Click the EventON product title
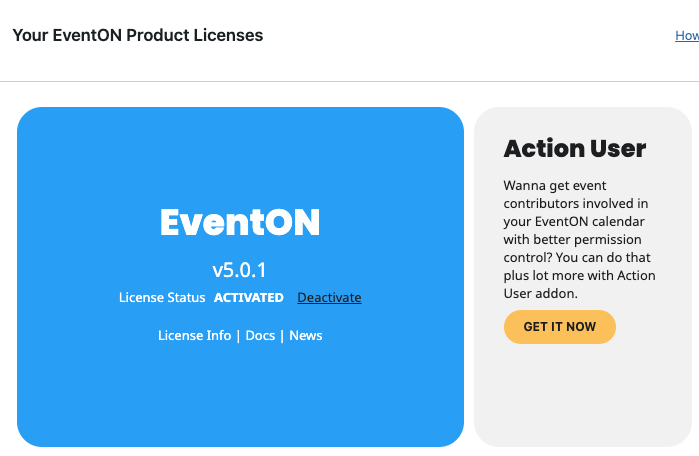Viewport: 699px width, 456px height. [x=240, y=222]
